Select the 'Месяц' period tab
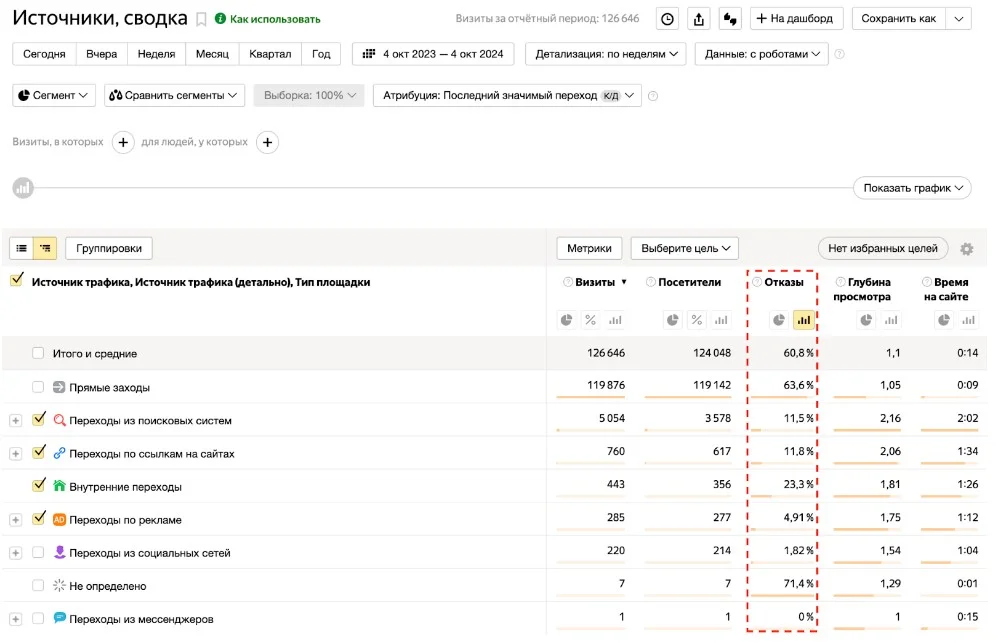Viewport: 997px width, 643px height. [x=212, y=54]
